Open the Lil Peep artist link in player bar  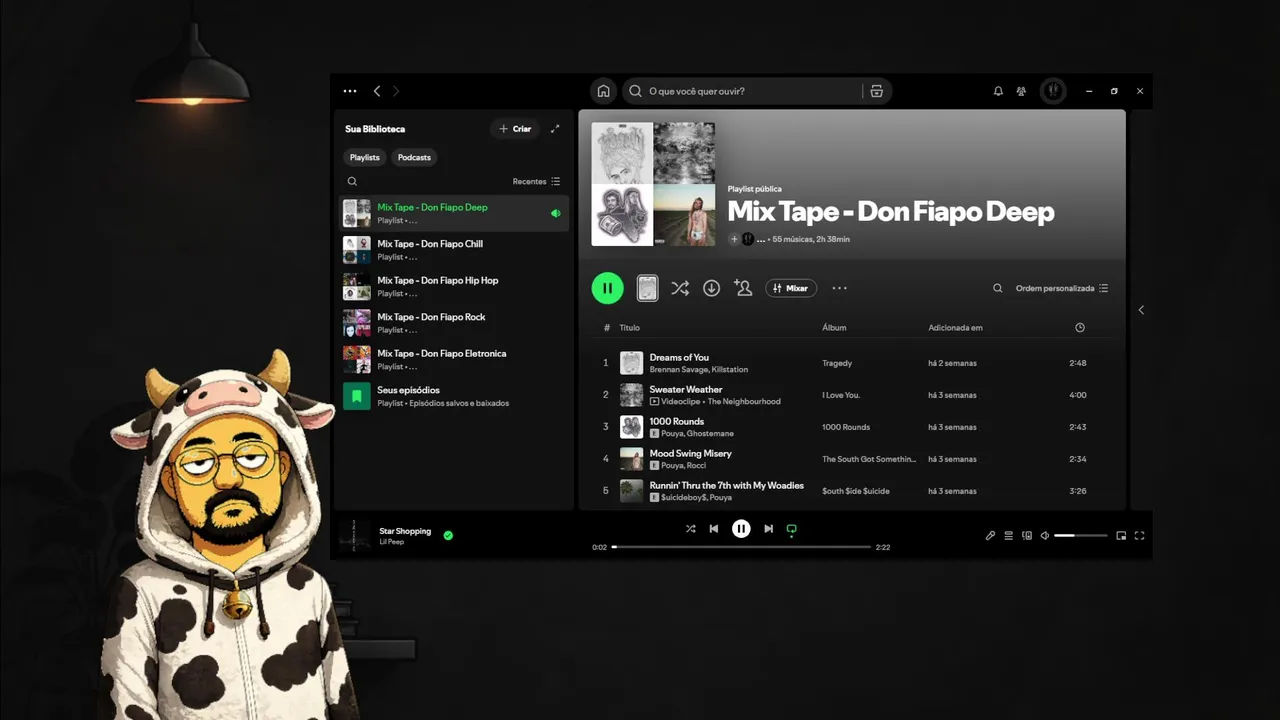coord(391,542)
